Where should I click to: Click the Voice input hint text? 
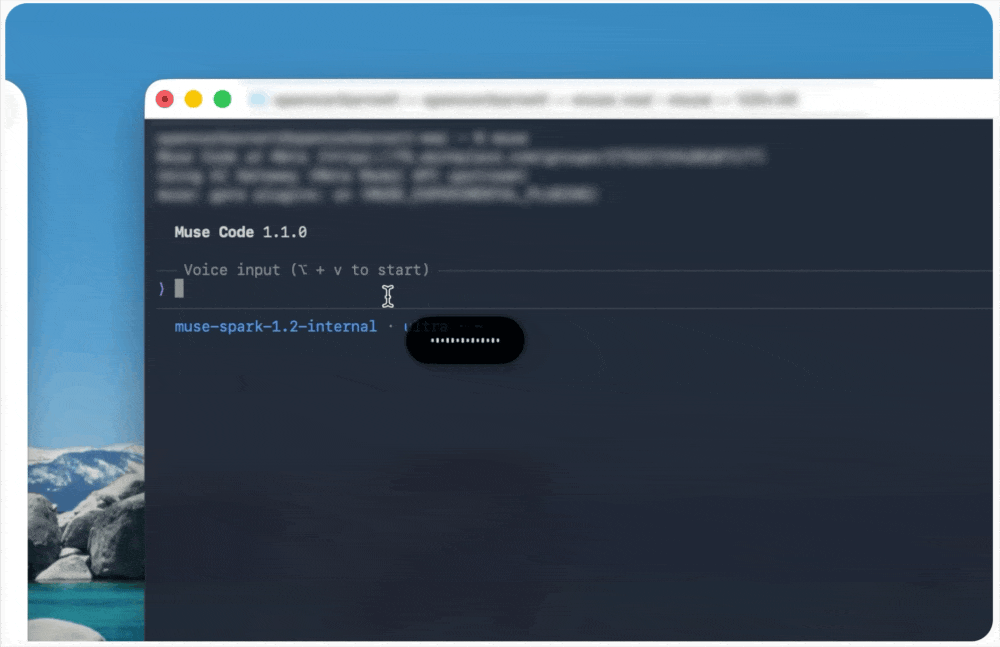tap(306, 270)
